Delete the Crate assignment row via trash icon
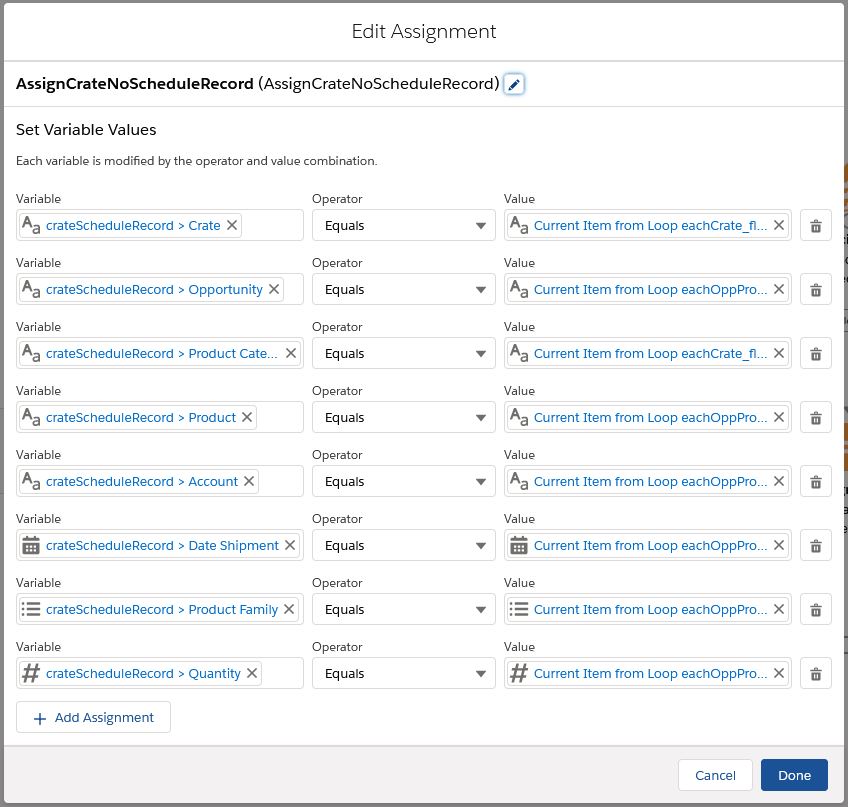Viewport: 848px width, 807px height. click(815, 226)
